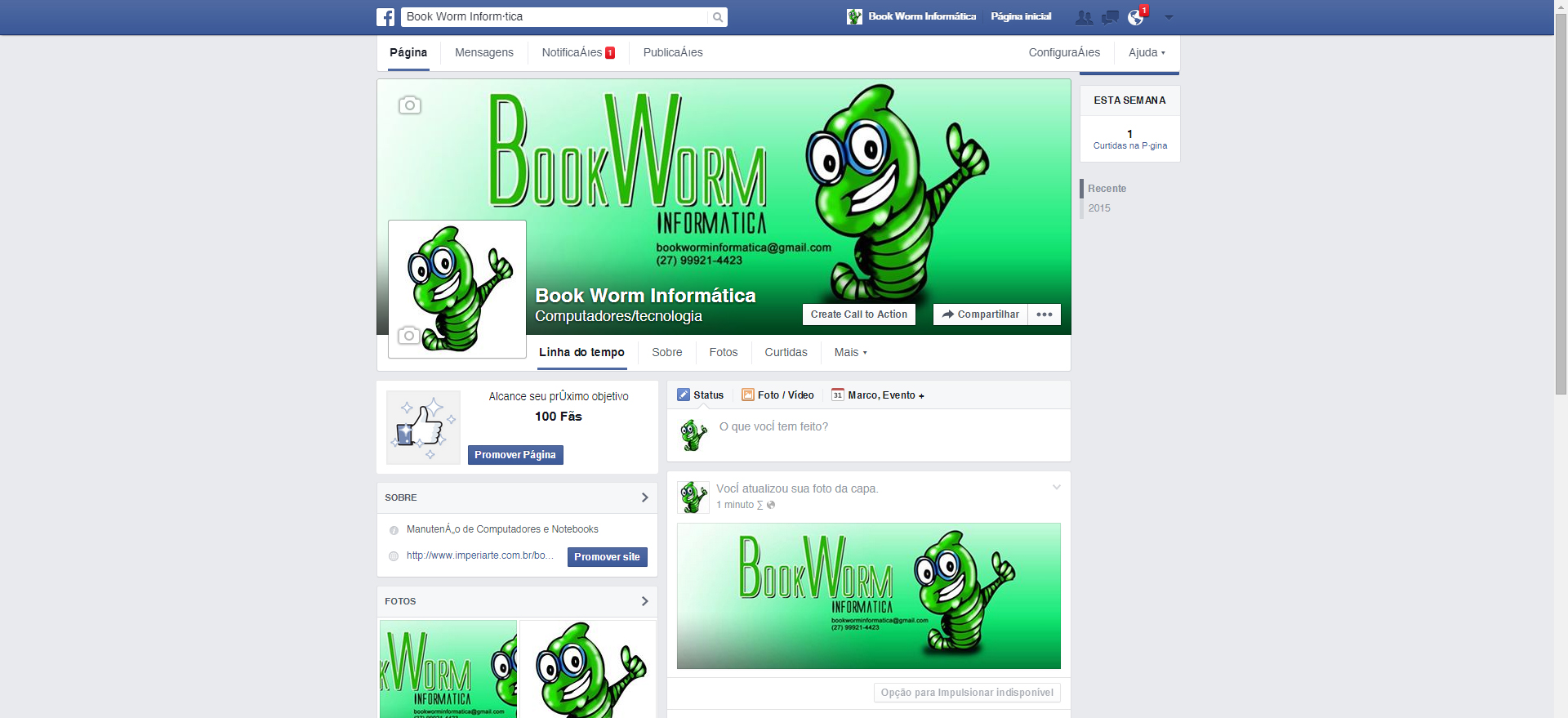Click Book Worm Informática name in top bar
The height and width of the screenshot is (718, 1568).
922,16
